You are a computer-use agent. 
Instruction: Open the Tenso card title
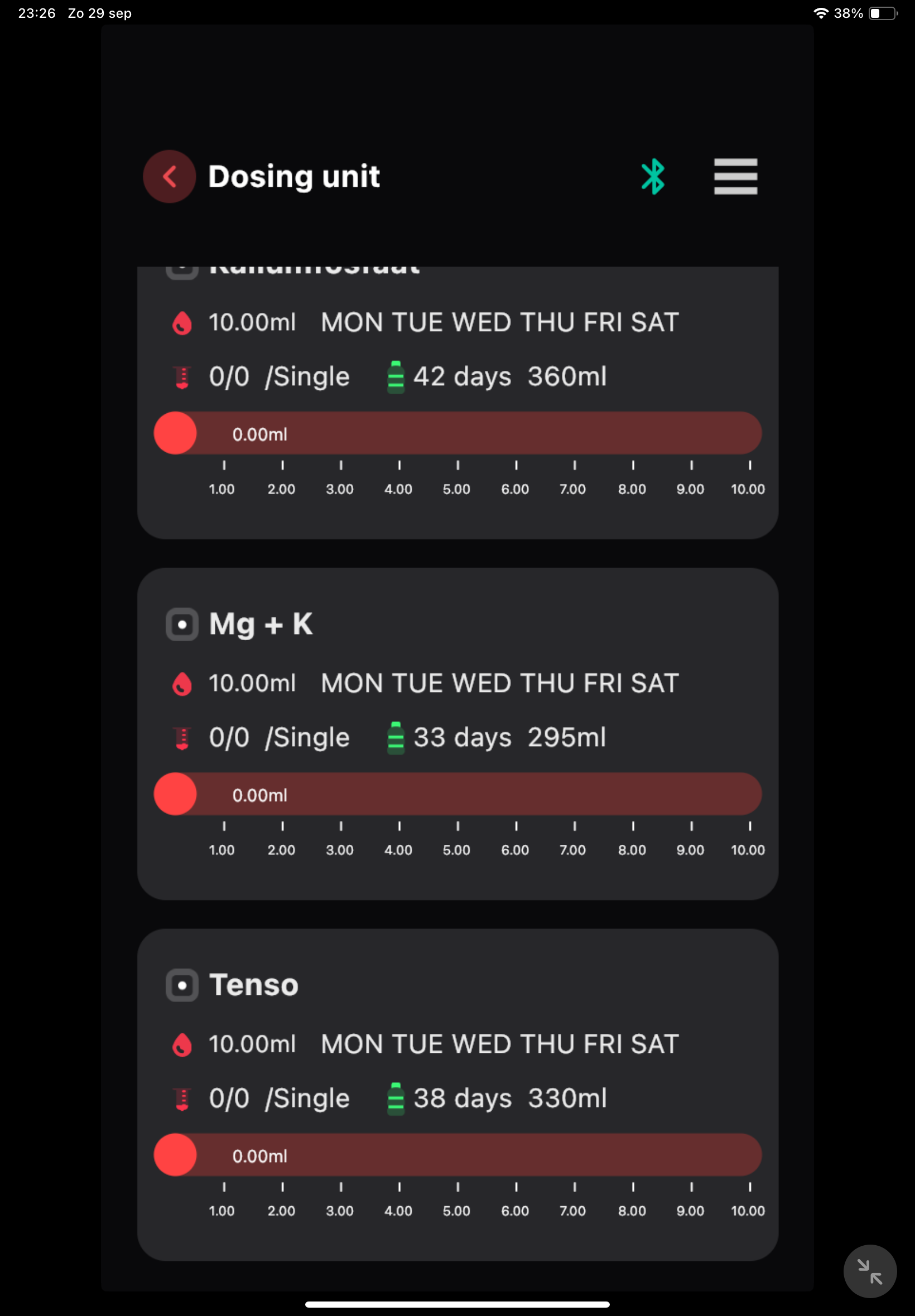[x=254, y=985]
